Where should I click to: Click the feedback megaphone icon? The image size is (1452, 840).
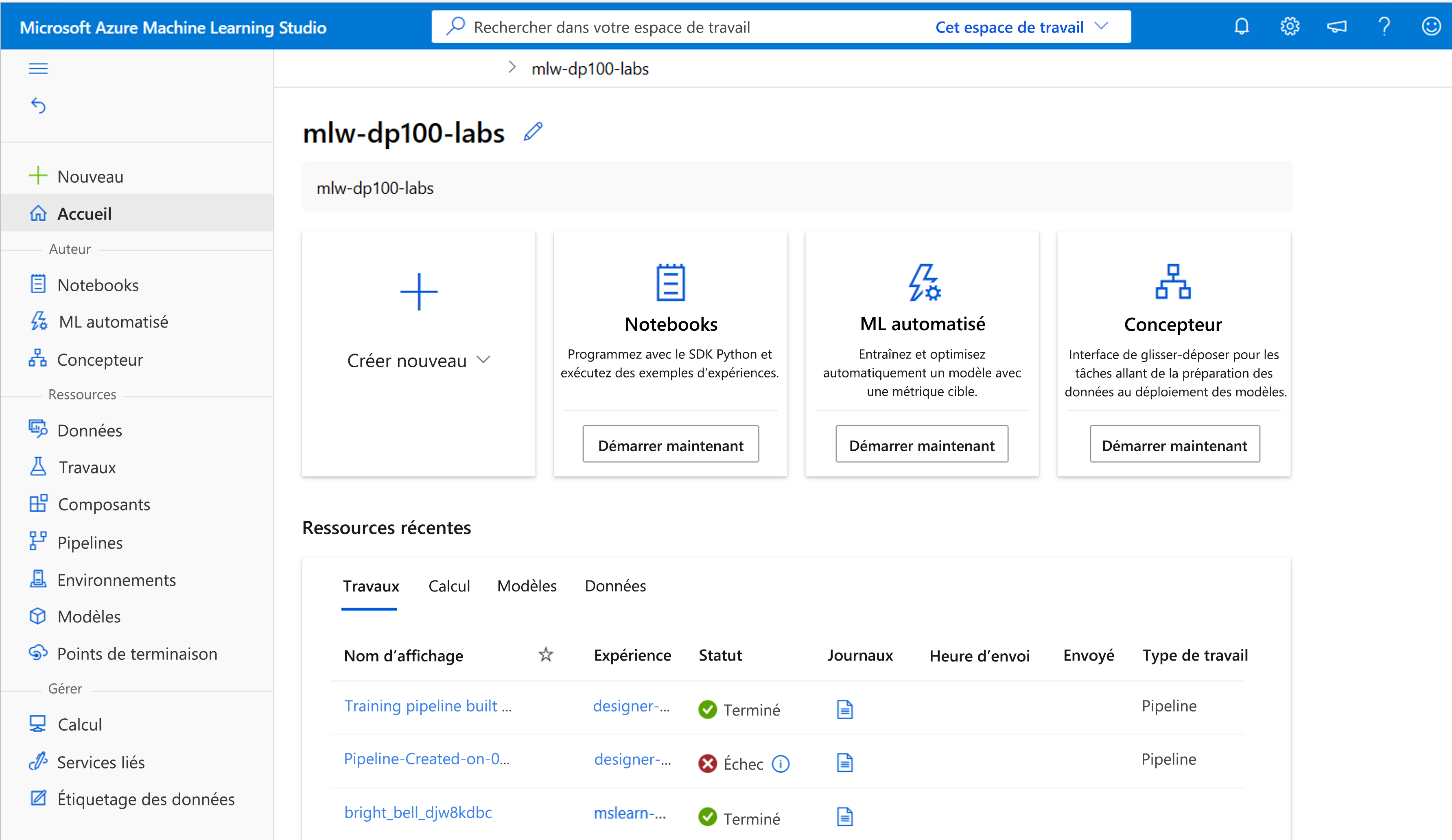click(1337, 26)
